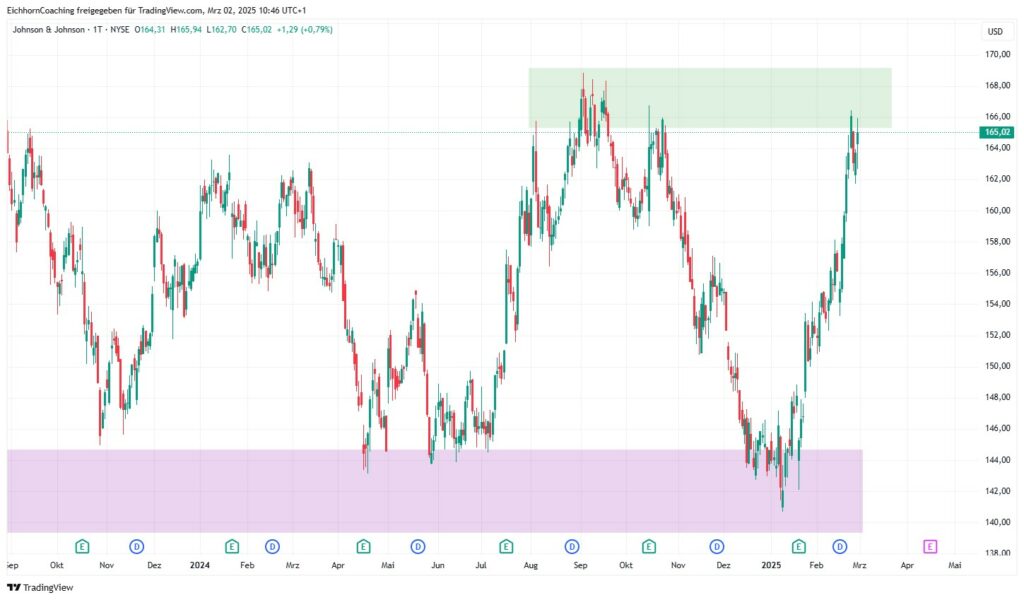Click the Dez label next to 2024
The image size is (1024, 600).
pyautogui.click(x=154, y=565)
